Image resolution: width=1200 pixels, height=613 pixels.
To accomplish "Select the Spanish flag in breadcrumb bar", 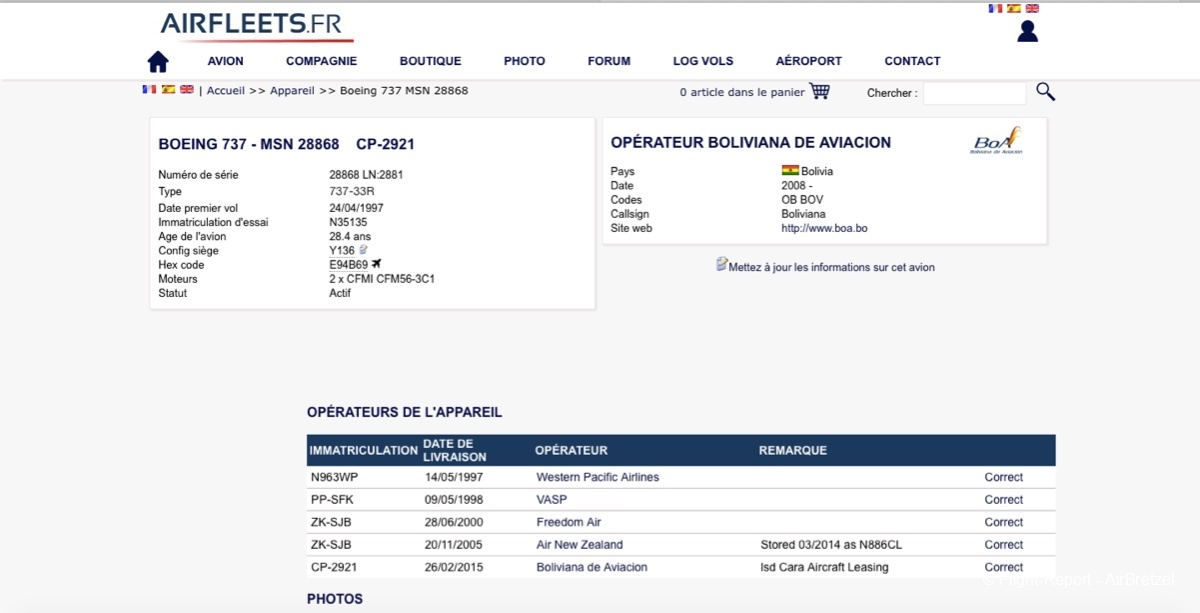I will pyautogui.click(x=168, y=90).
